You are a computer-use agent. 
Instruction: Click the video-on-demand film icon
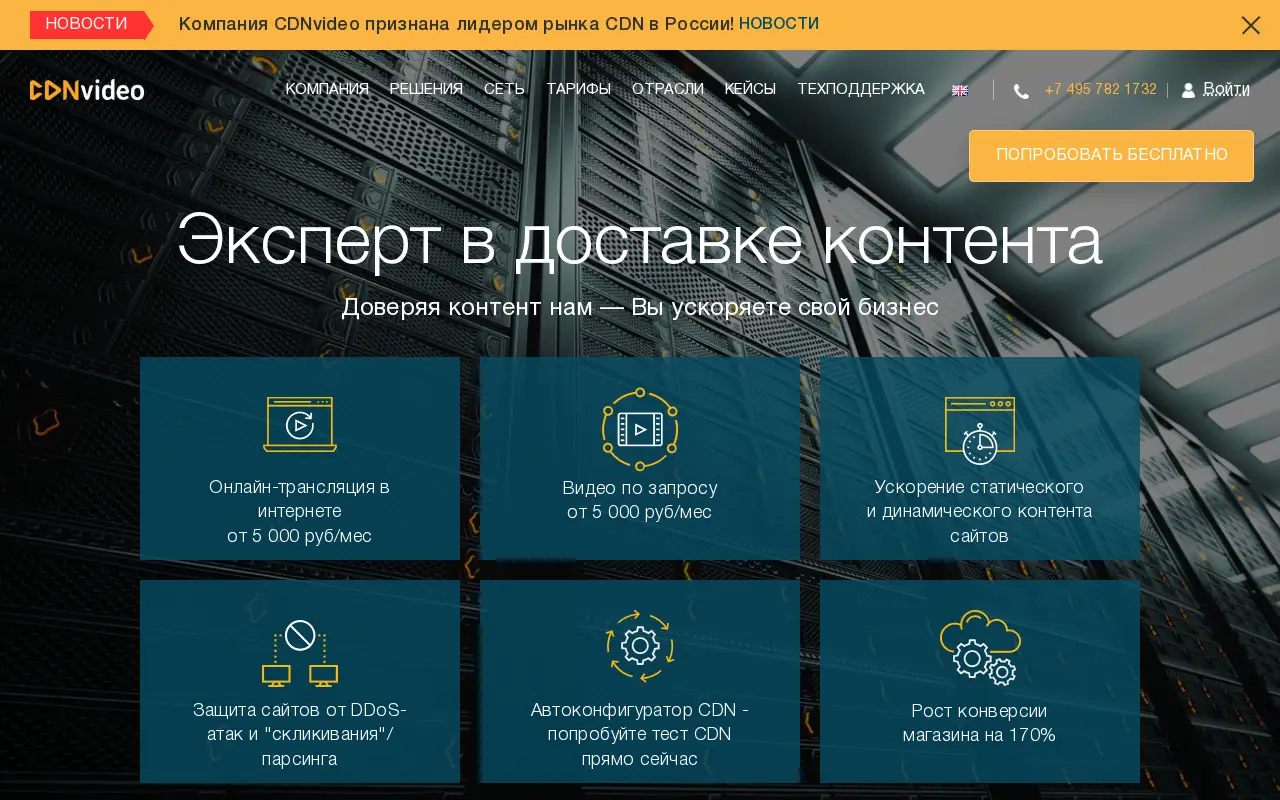[640, 429]
